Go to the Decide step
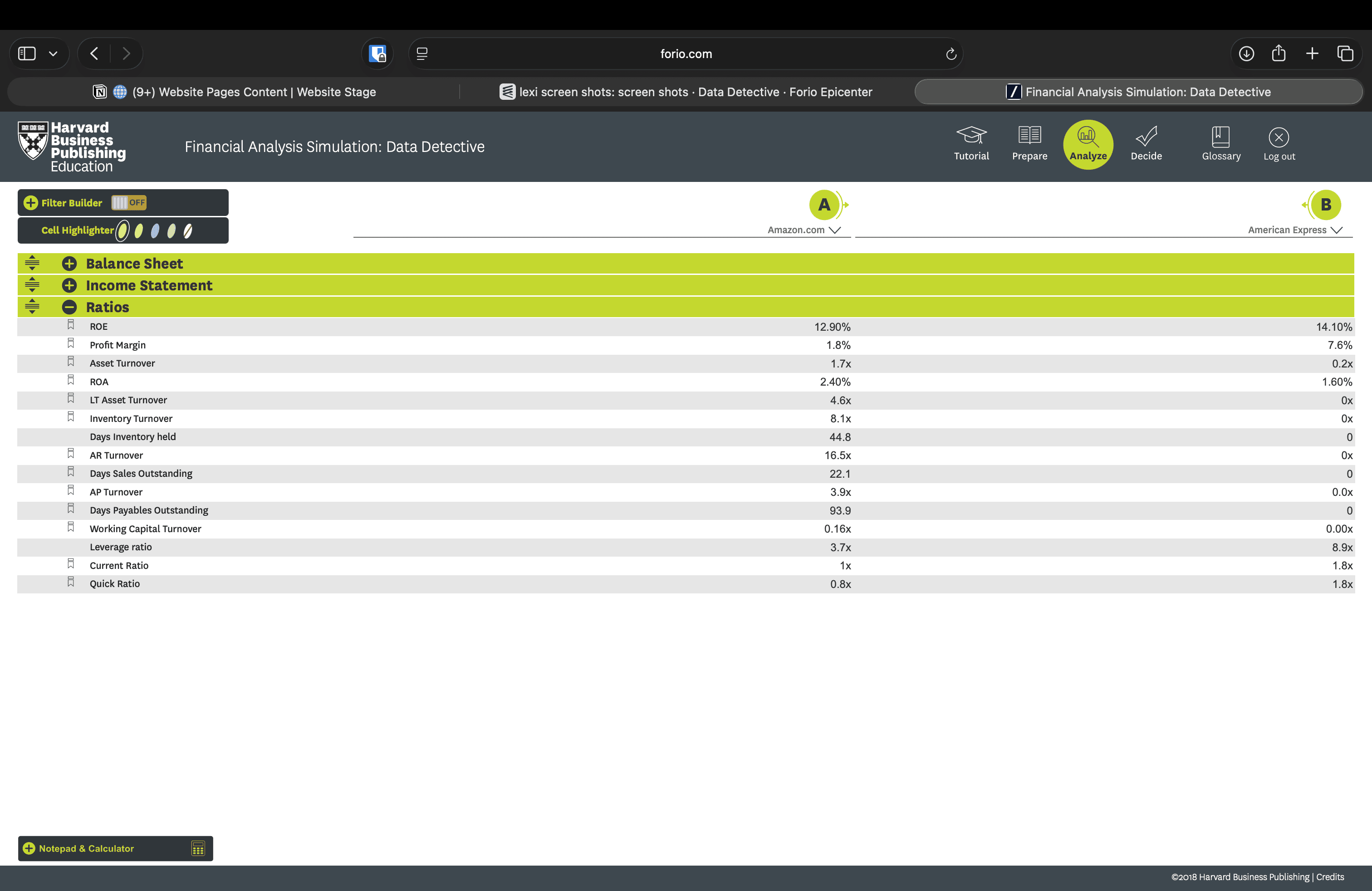The image size is (1372, 891). pyautogui.click(x=1146, y=143)
